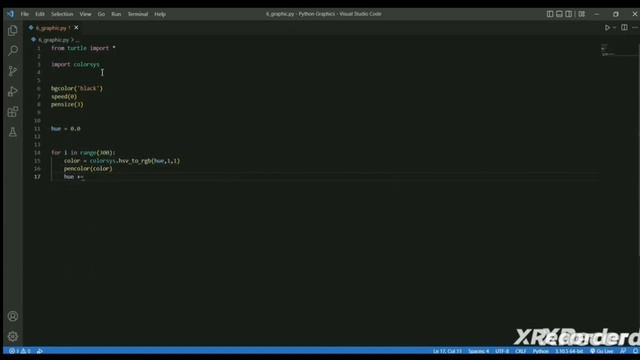Click the 'hue +=' code line
The width and height of the screenshot is (640, 360).
74,177
